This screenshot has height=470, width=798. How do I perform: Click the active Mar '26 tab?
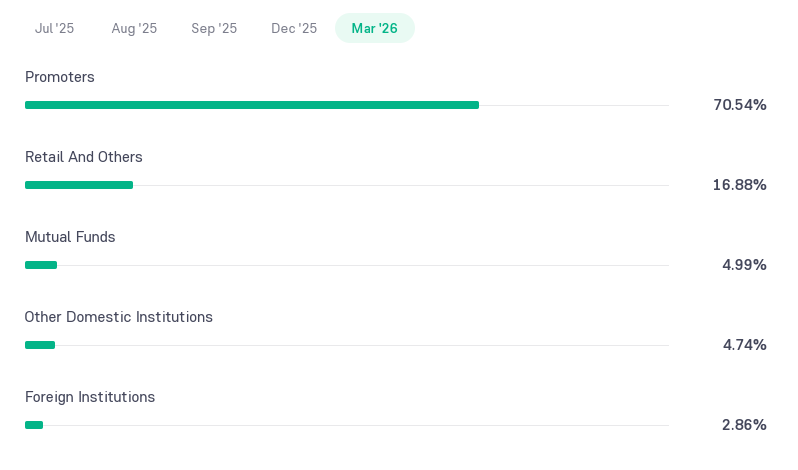pyautogui.click(x=375, y=28)
